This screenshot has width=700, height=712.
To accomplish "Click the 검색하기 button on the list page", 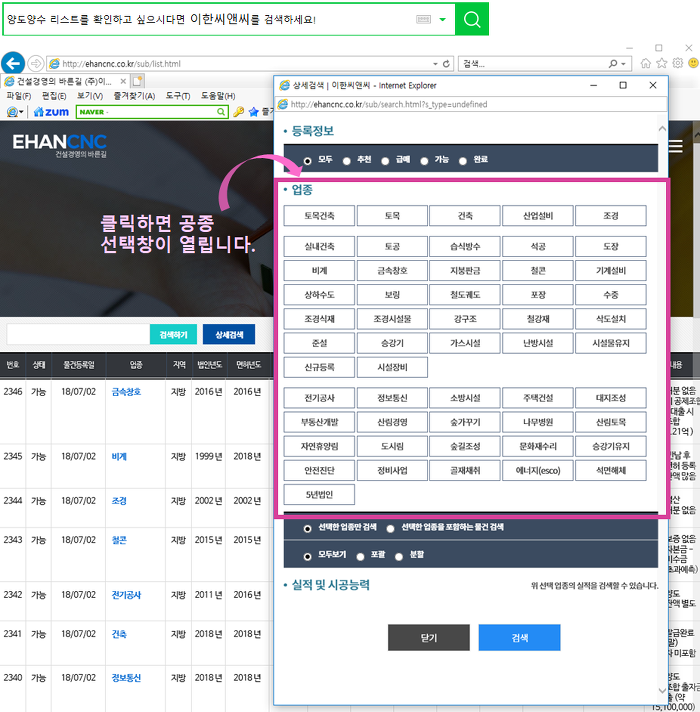I will [173, 335].
